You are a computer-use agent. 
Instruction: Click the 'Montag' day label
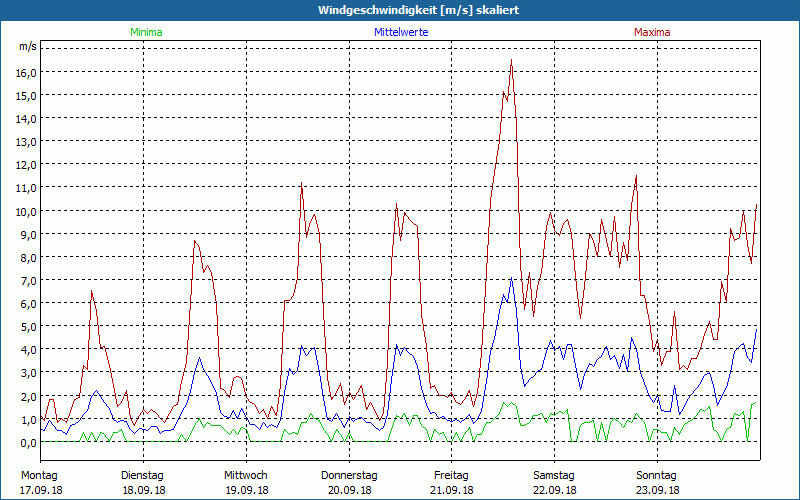[x=39, y=476]
